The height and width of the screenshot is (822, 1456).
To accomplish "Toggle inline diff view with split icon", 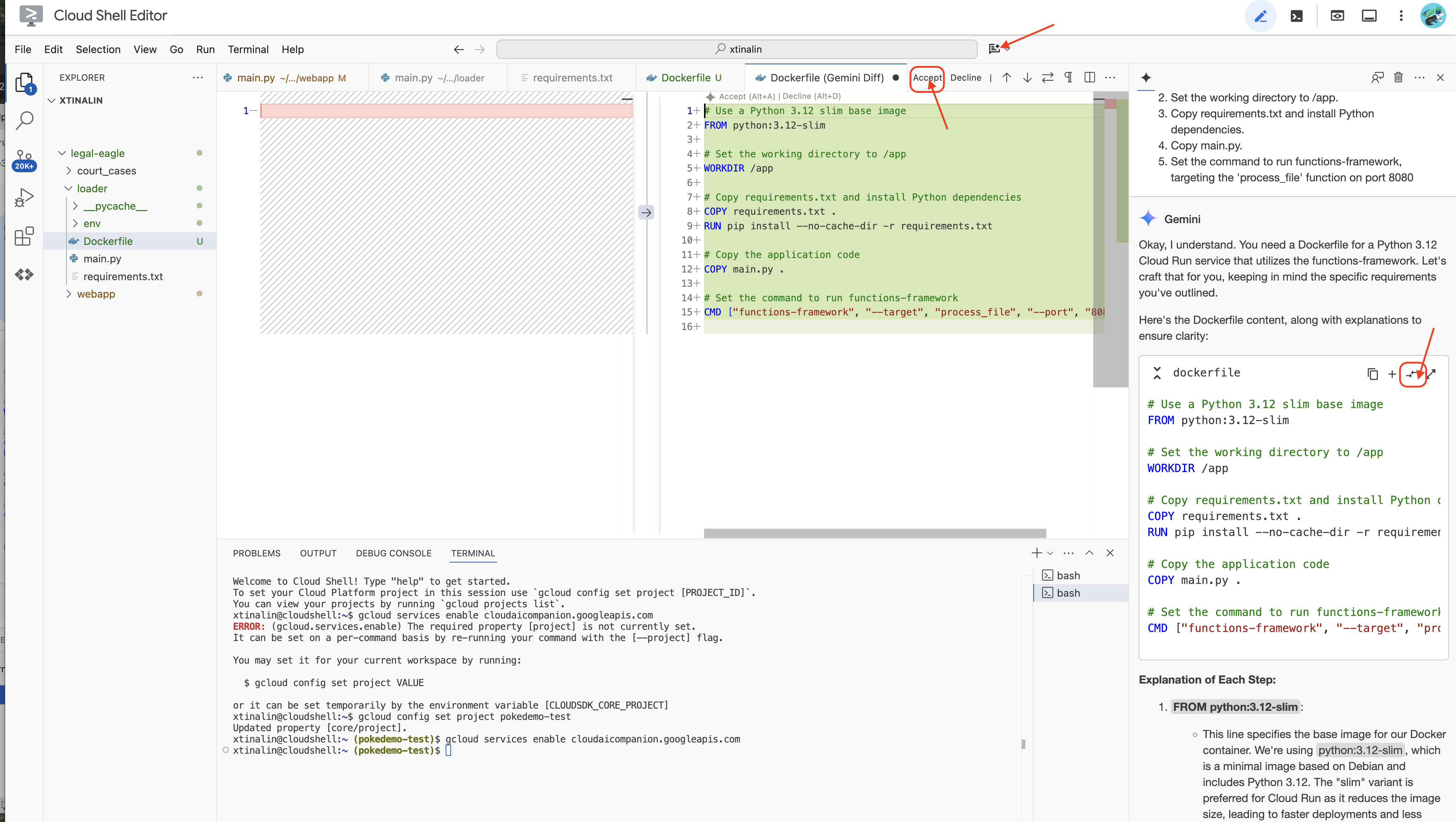I will pos(1090,77).
